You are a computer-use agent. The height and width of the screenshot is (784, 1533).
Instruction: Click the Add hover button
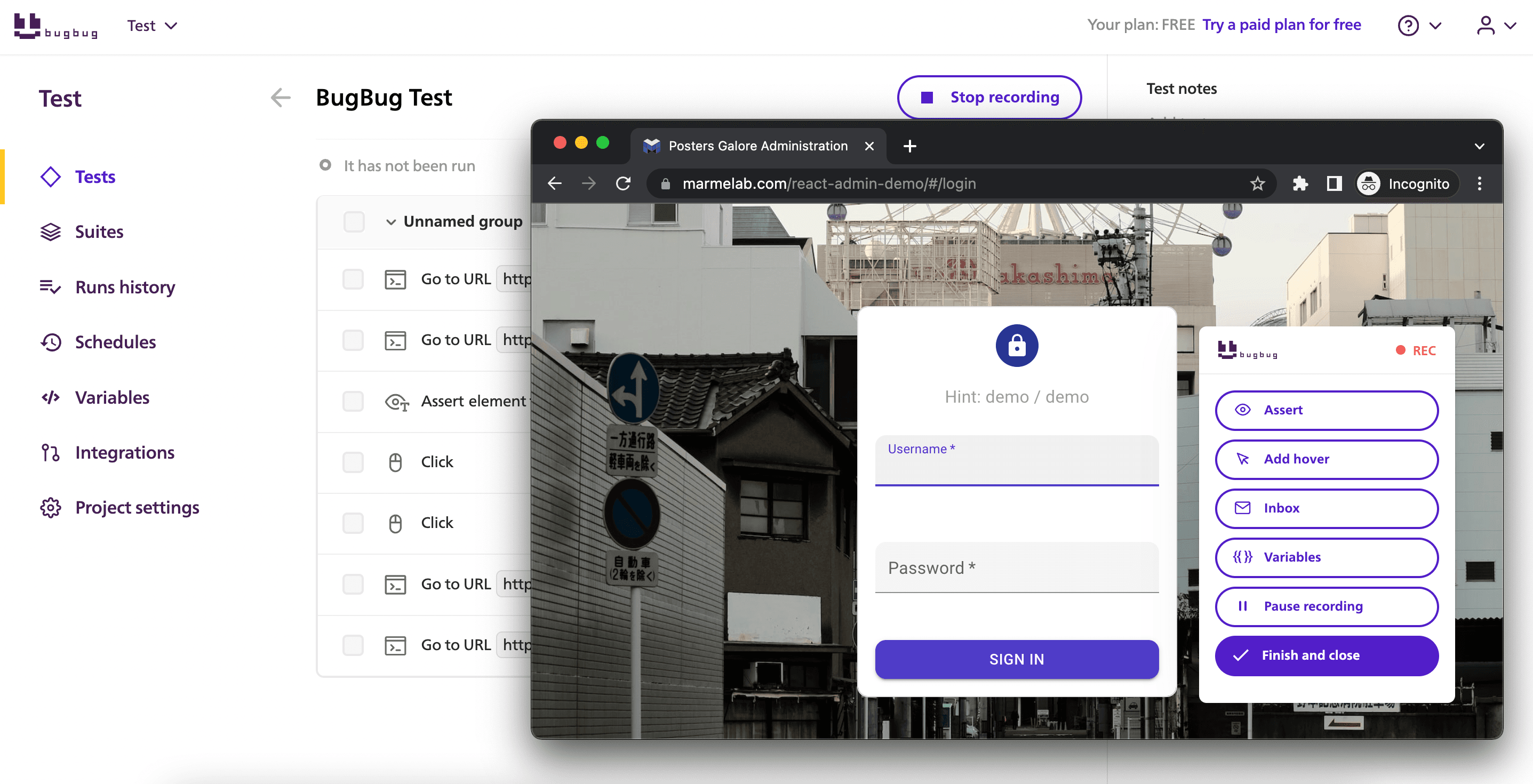[x=1326, y=459]
